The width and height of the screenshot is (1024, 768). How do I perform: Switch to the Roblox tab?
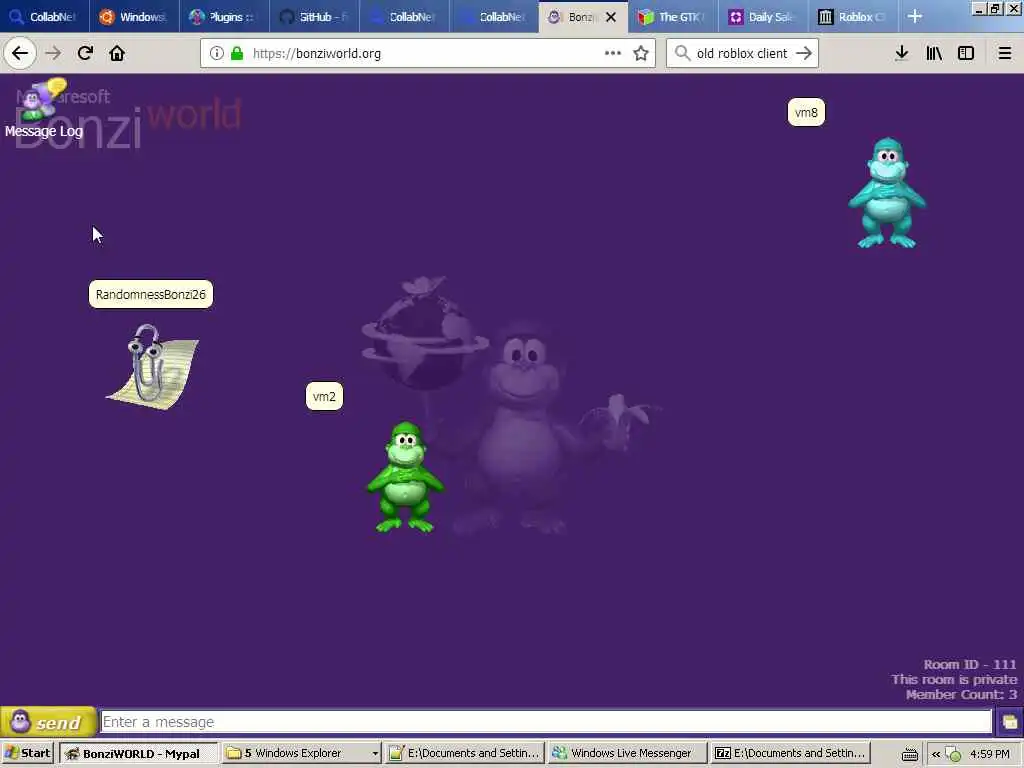pyautogui.click(x=854, y=17)
